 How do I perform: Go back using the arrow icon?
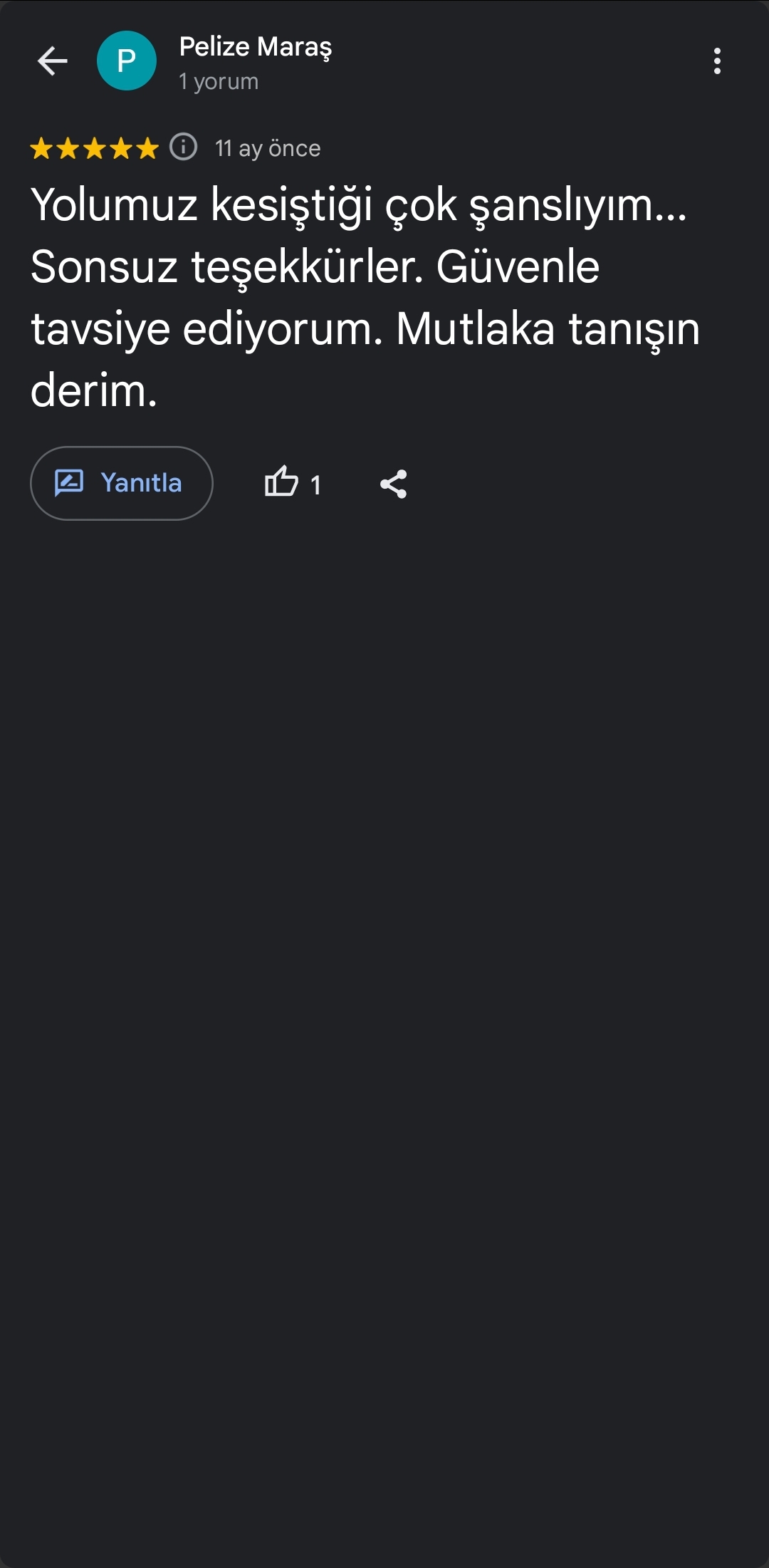(x=53, y=61)
